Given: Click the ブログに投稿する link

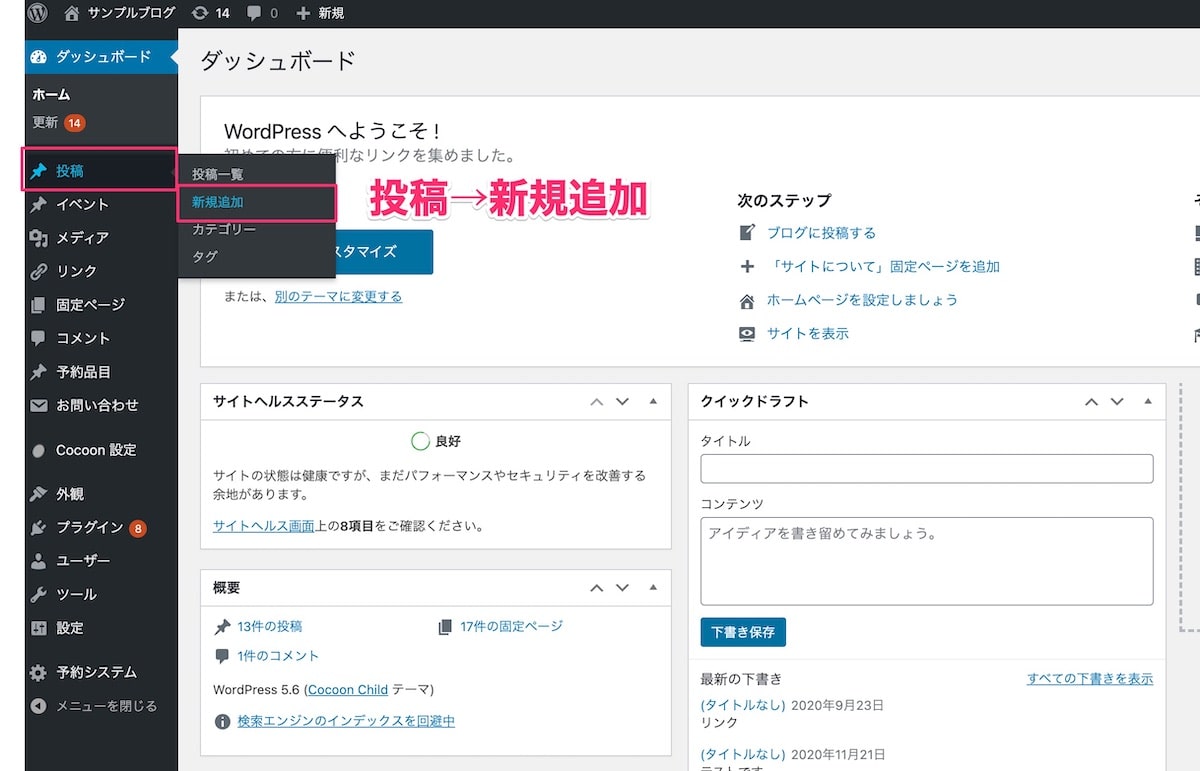Looking at the screenshot, I should tap(821, 233).
